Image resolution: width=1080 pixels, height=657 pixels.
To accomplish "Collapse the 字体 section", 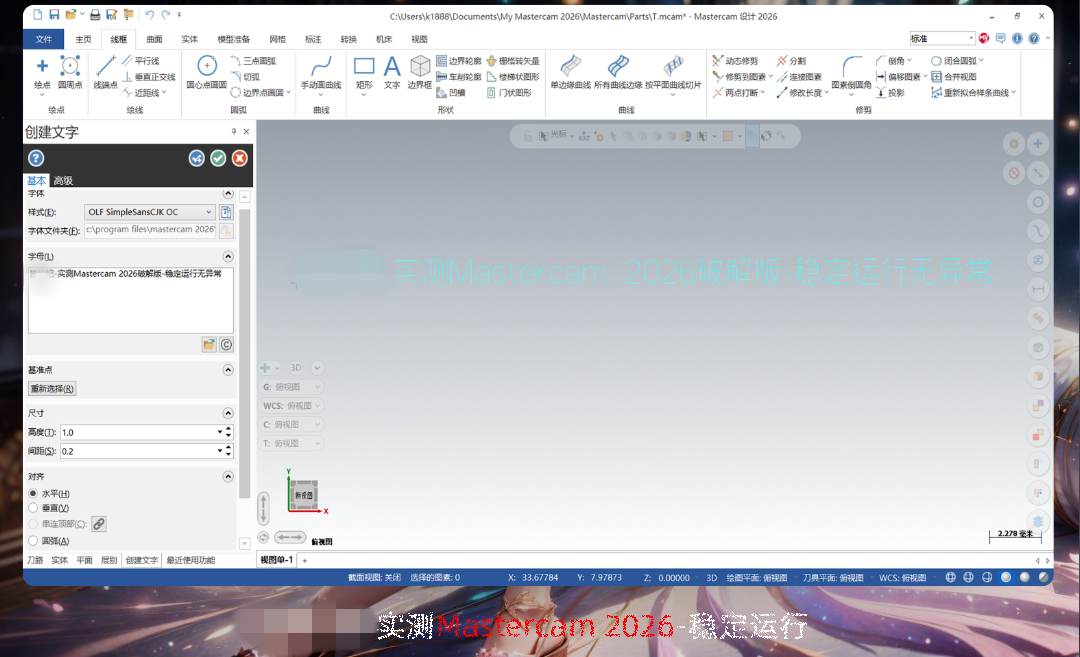I will [228, 194].
